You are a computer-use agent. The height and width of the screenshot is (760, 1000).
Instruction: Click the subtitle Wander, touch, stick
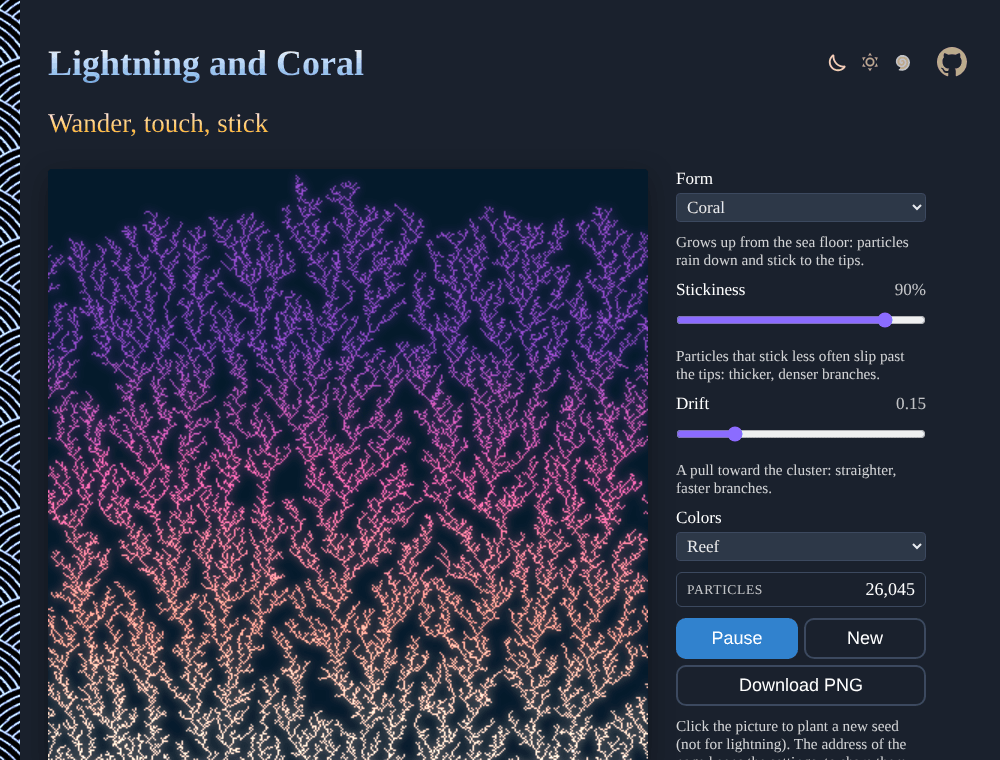click(158, 124)
